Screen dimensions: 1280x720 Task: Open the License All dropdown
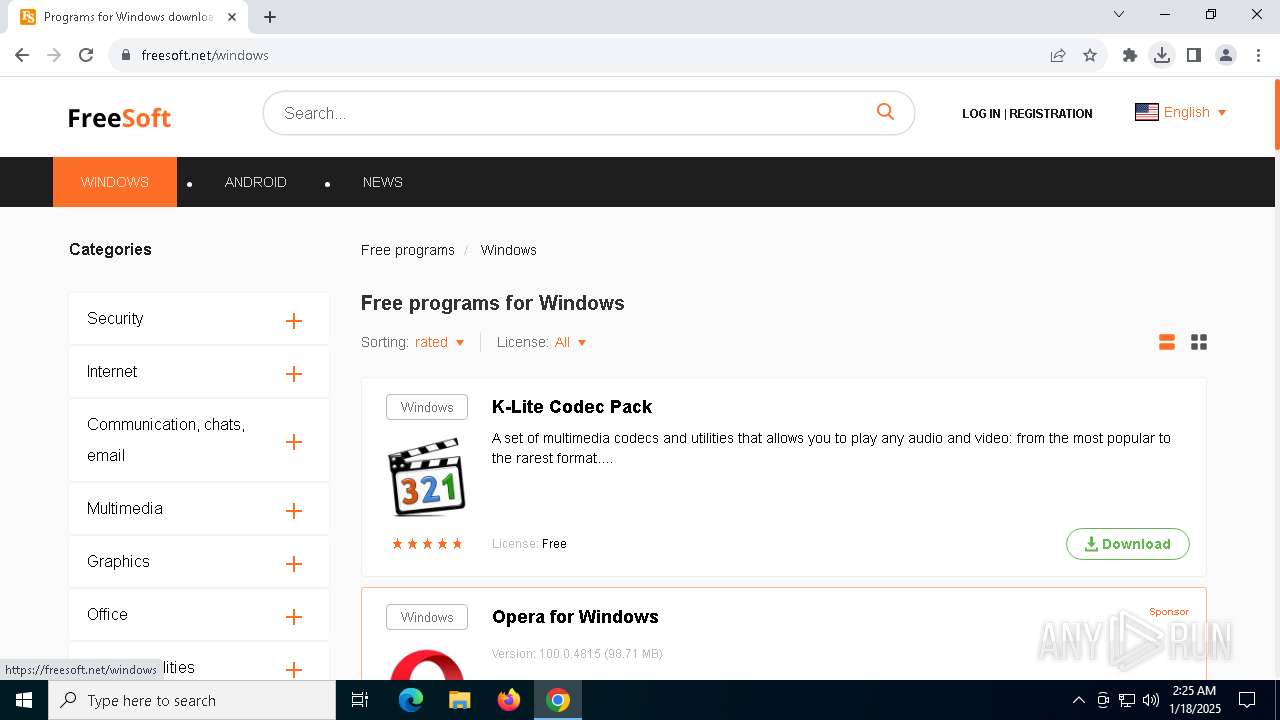(570, 342)
